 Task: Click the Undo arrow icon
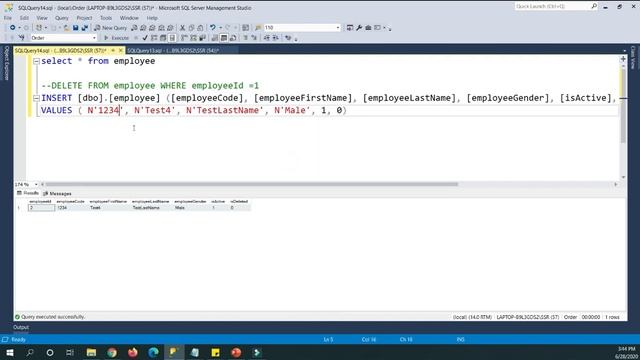point(212,28)
